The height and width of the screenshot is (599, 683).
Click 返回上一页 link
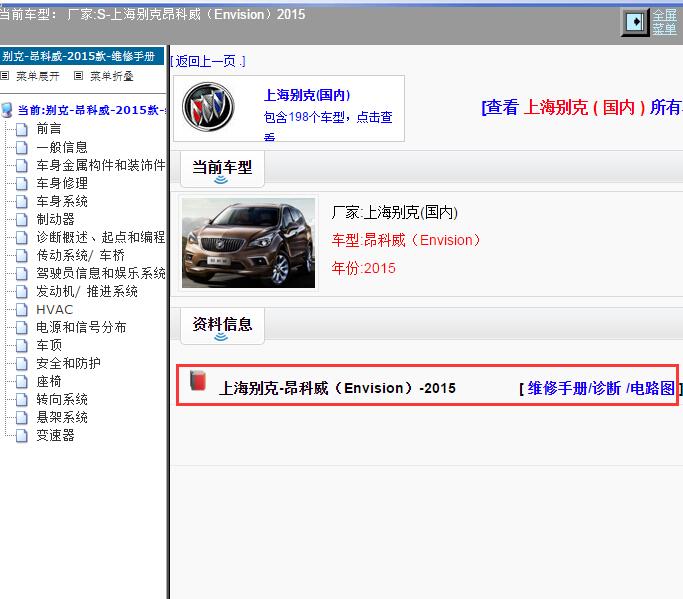(x=208, y=61)
